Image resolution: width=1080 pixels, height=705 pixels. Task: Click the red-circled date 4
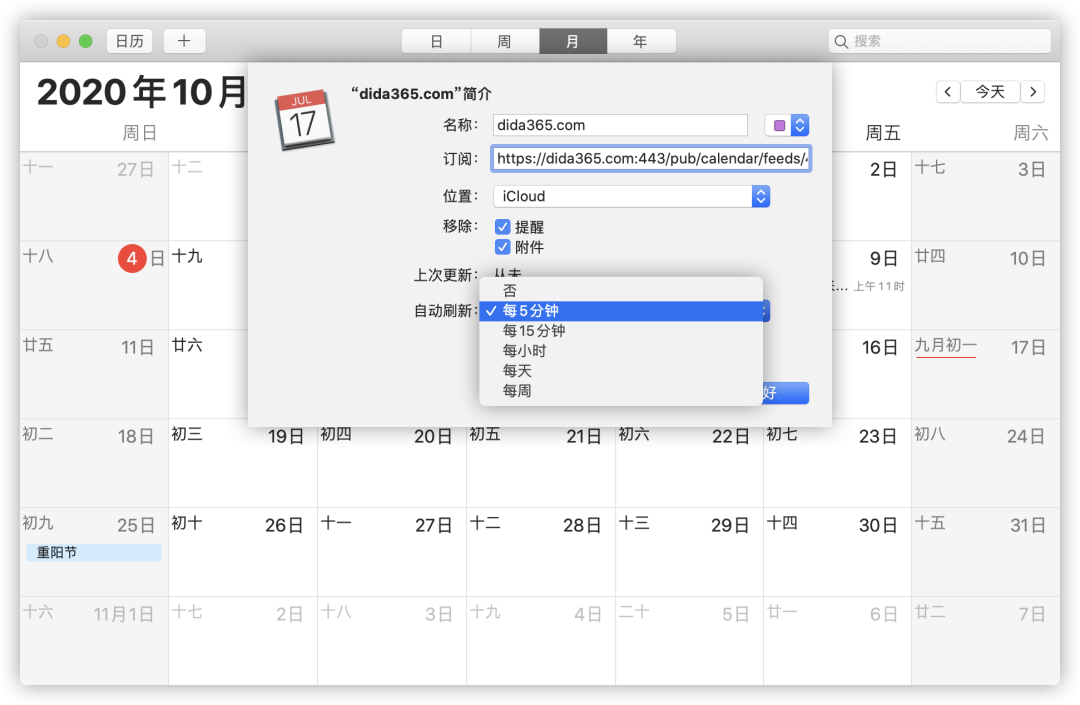coord(132,258)
